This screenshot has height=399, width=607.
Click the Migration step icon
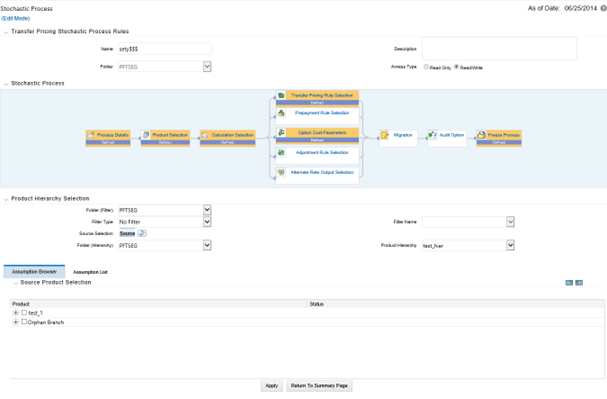(384, 135)
